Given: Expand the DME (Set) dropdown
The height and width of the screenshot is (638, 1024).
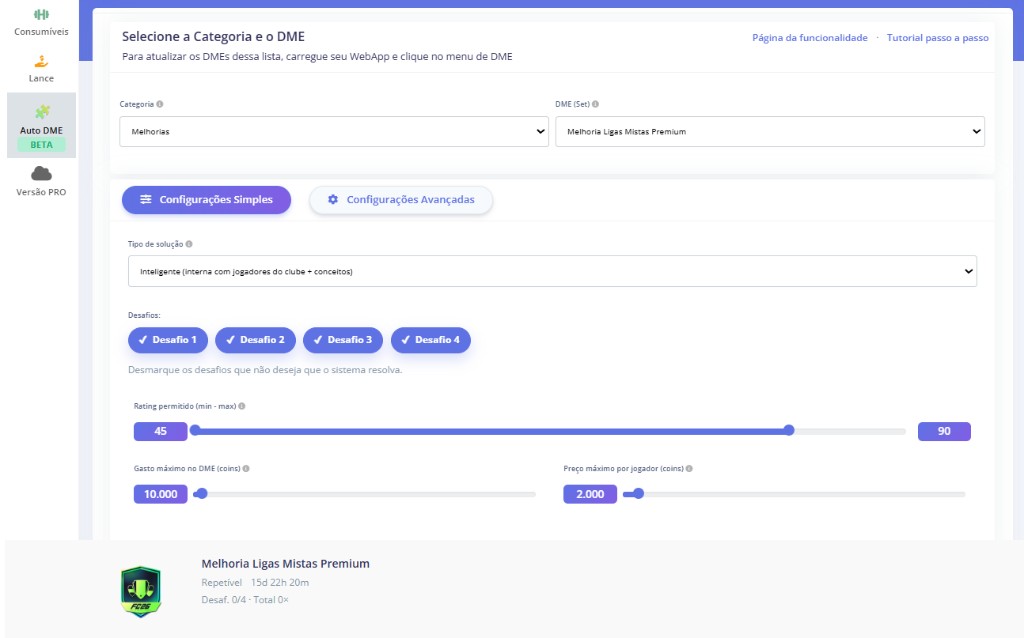Looking at the screenshot, I should coord(769,131).
